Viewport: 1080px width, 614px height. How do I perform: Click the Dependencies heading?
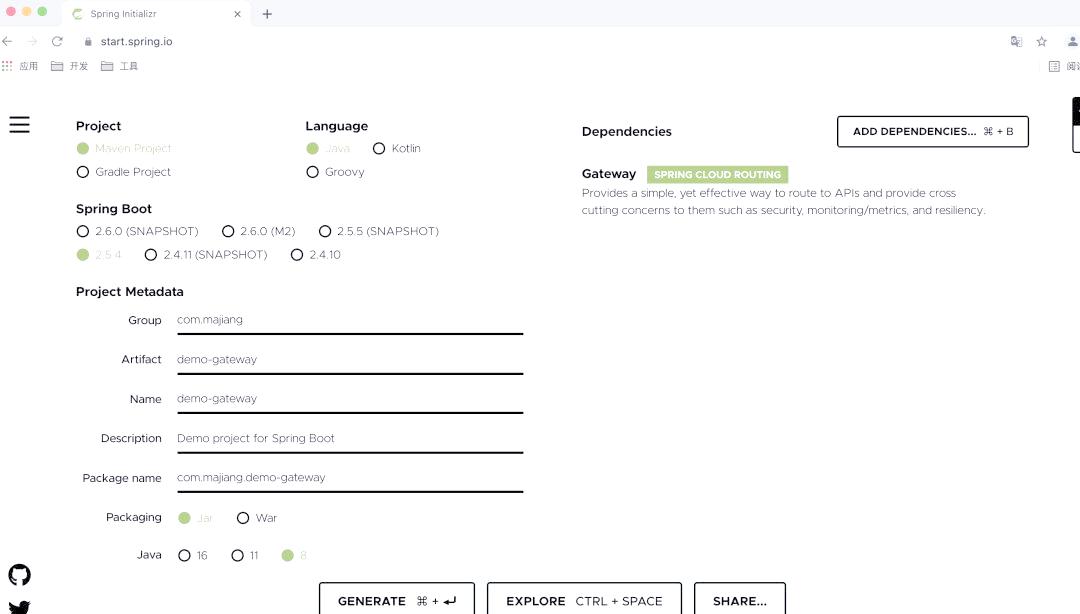(x=626, y=132)
